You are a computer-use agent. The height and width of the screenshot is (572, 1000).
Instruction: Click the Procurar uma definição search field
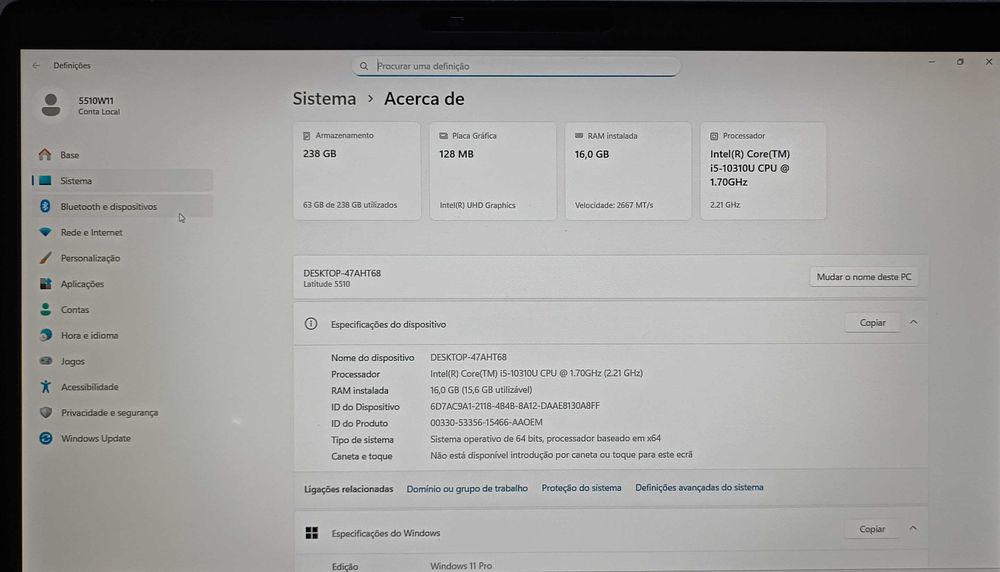[516, 66]
